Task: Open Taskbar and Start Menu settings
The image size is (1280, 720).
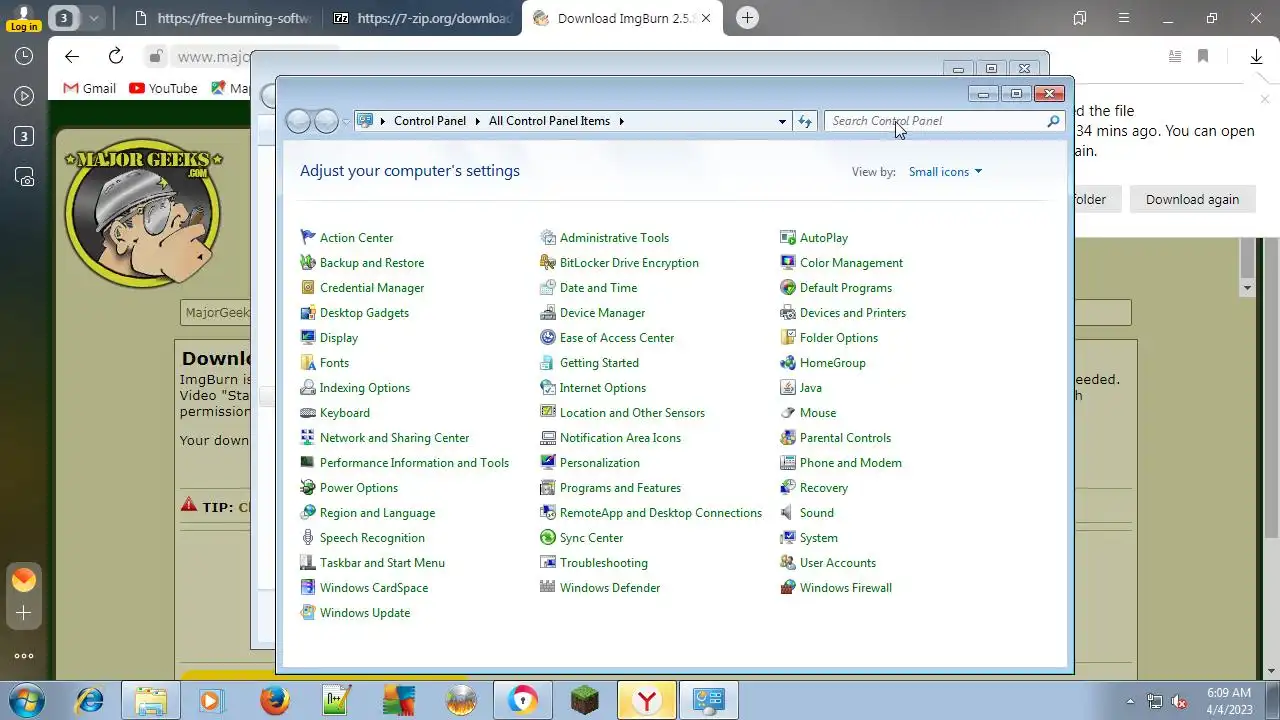Action: pyautogui.click(x=382, y=563)
